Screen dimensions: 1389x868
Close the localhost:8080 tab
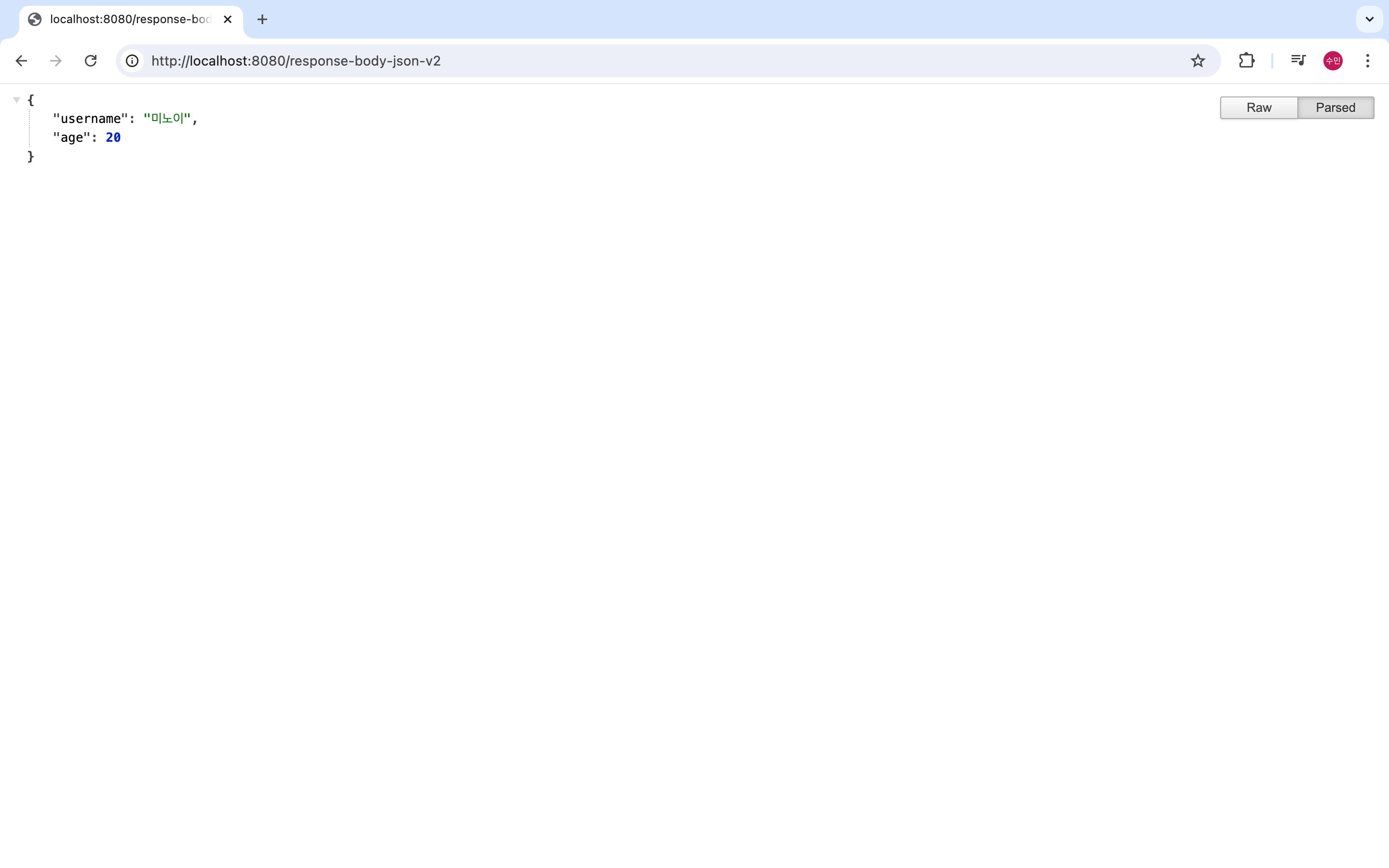coord(228,19)
